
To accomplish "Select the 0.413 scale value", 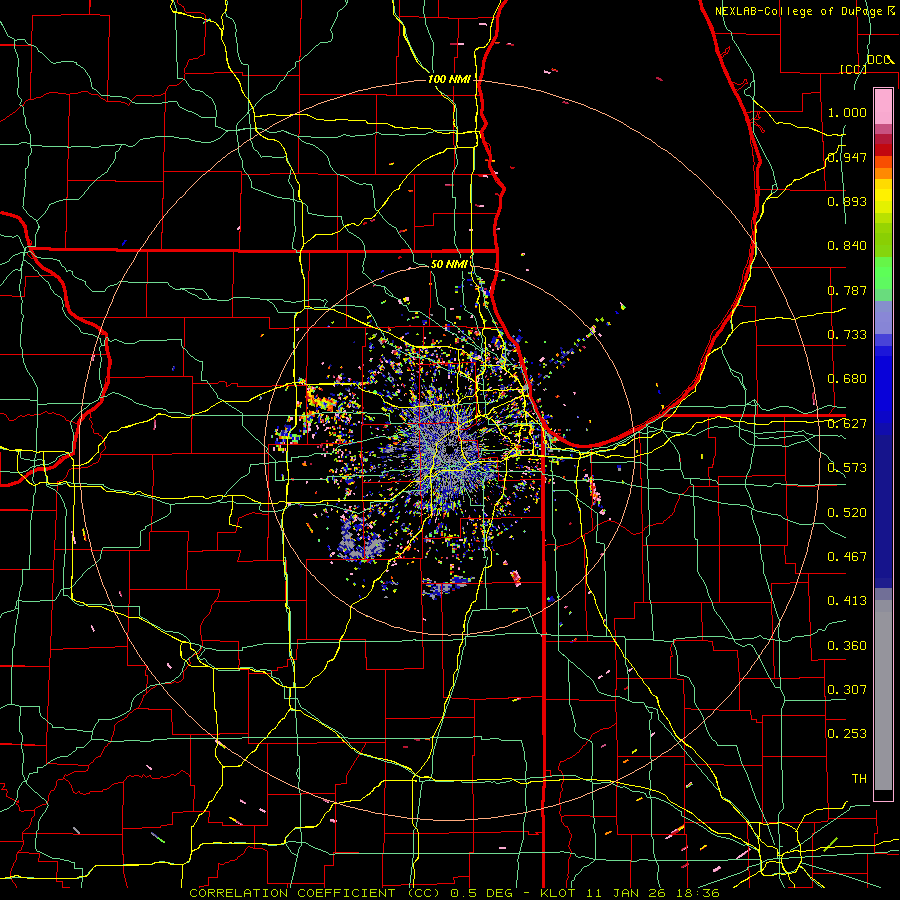I will coord(847,601).
